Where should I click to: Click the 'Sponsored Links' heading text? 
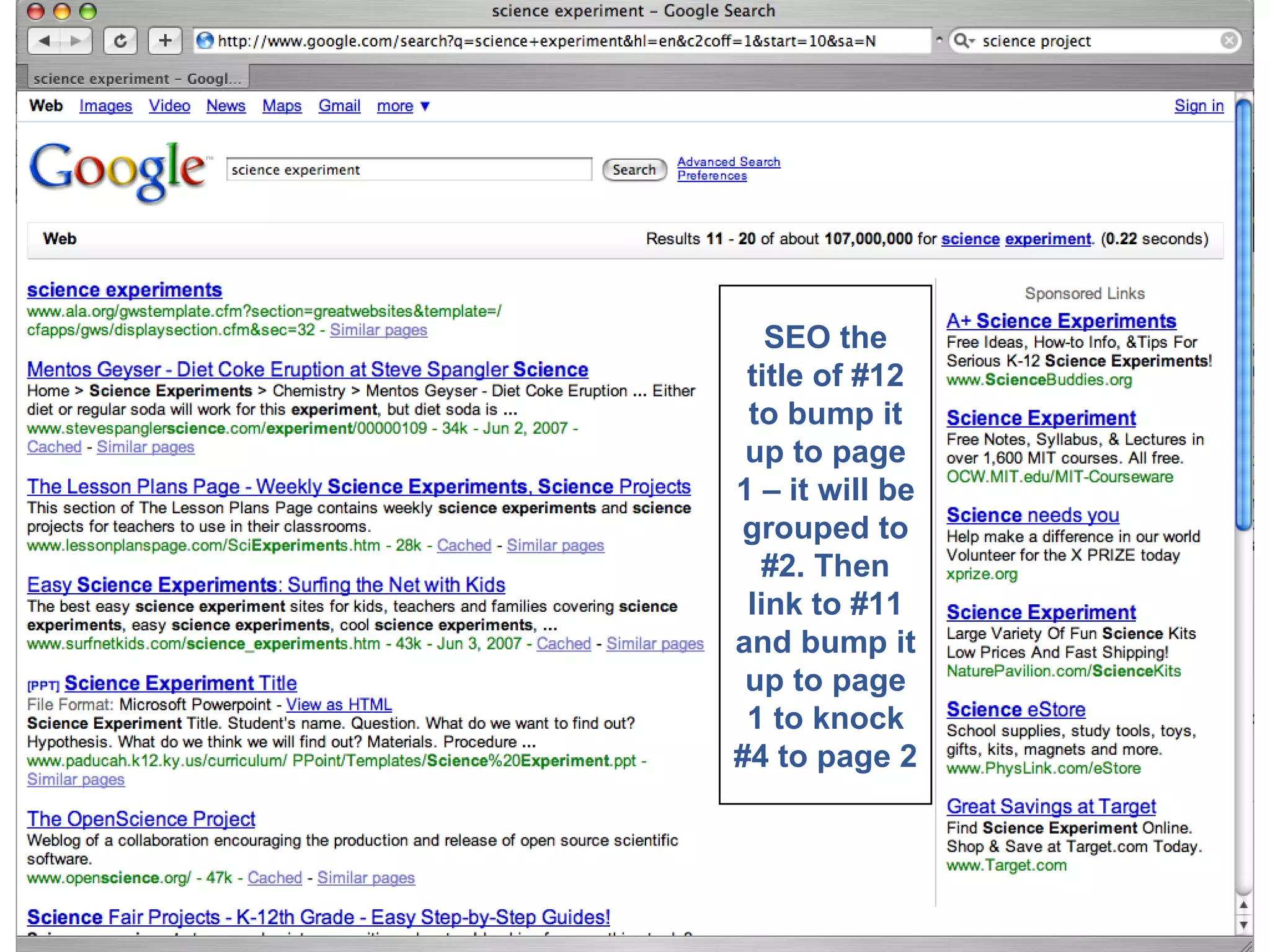[x=1085, y=293]
